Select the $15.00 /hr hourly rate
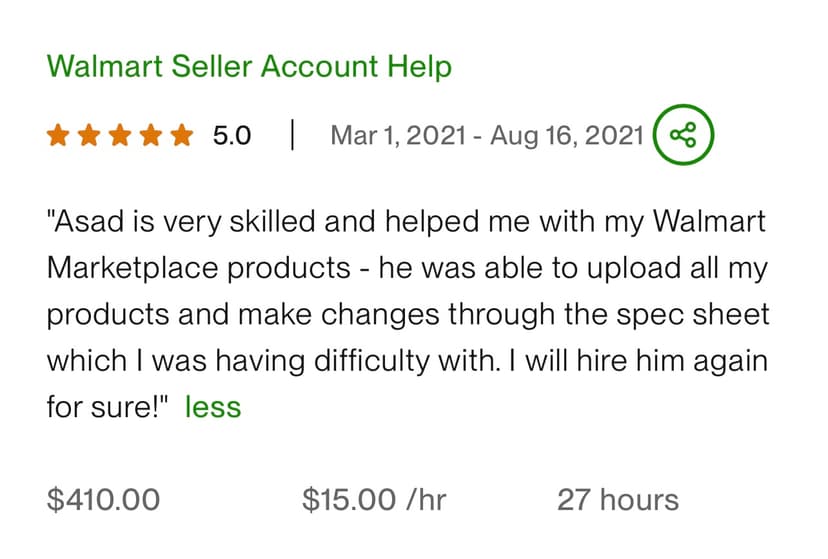Image resolution: width=828 pixels, height=559 pixels. tap(374, 500)
